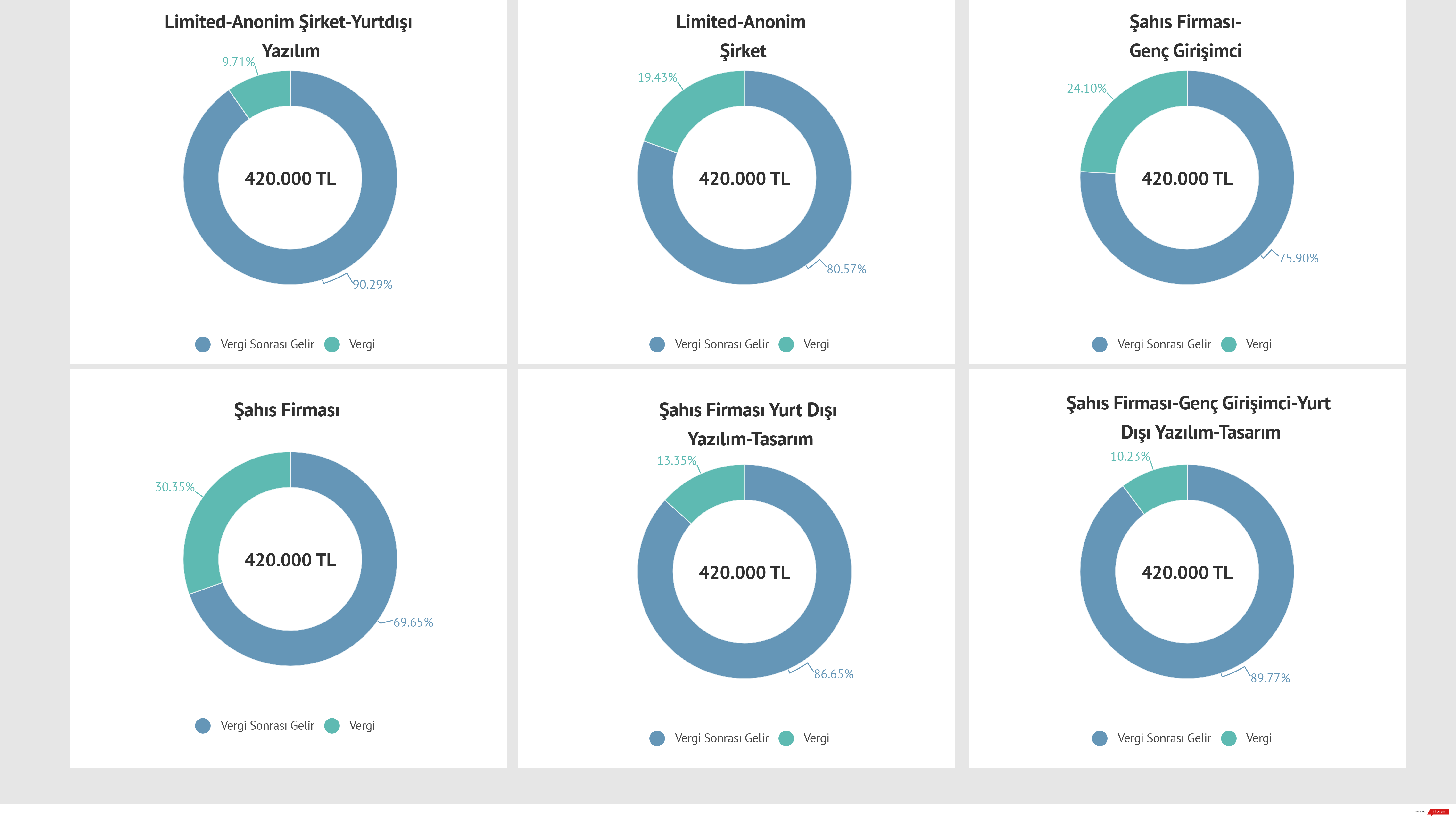The image size is (1456, 819).
Task: Click title 'Limited-Anonim Şirket-Yurtdışı Yazılım'
Action: 289,37
